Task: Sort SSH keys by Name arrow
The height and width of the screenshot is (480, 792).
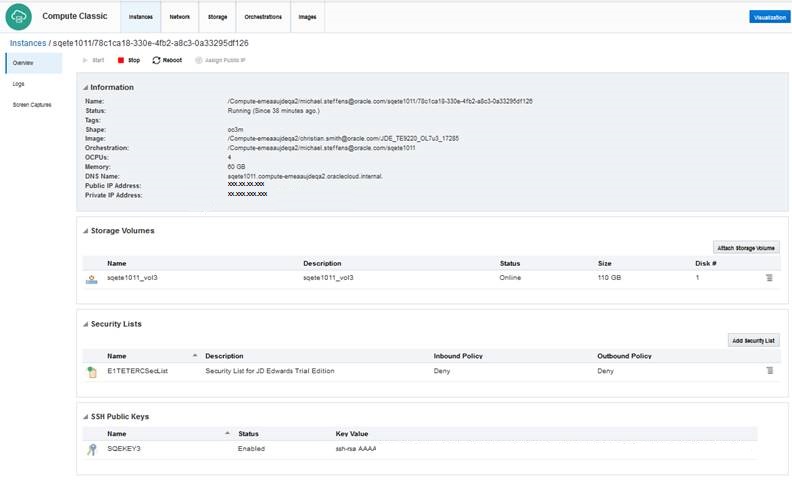Action: [227, 433]
